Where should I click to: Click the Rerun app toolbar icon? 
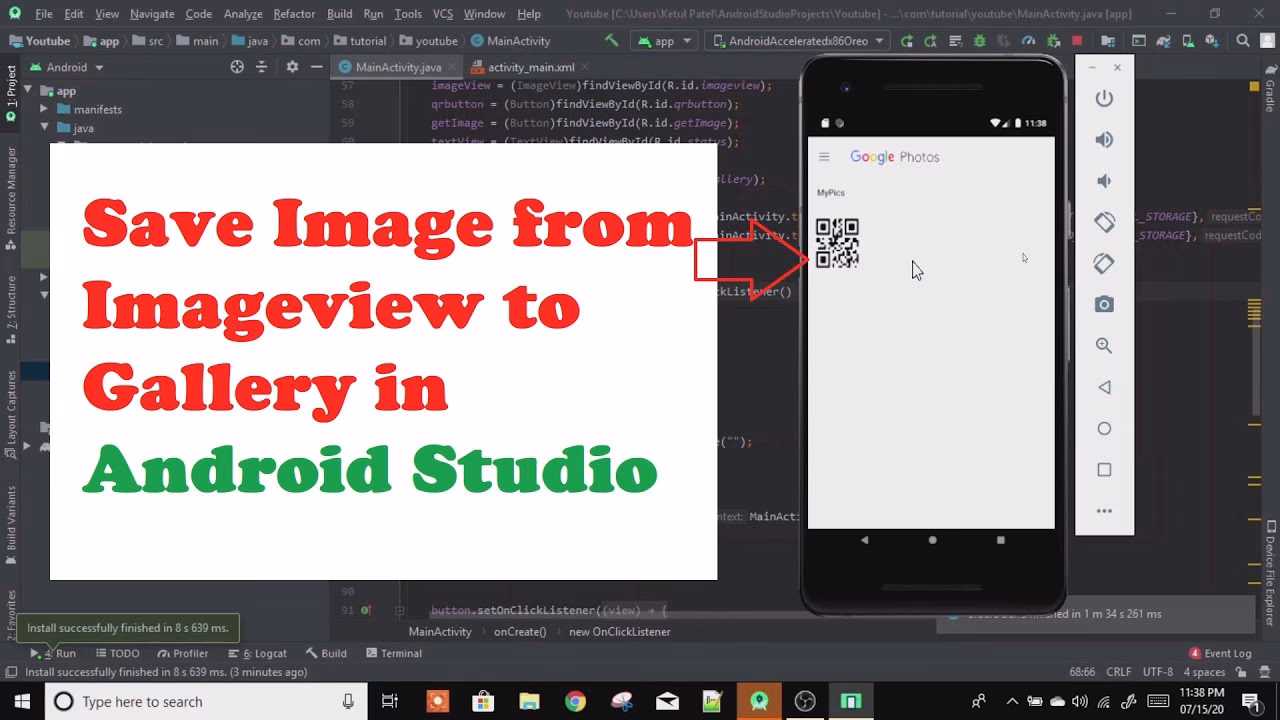(x=906, y=41)
